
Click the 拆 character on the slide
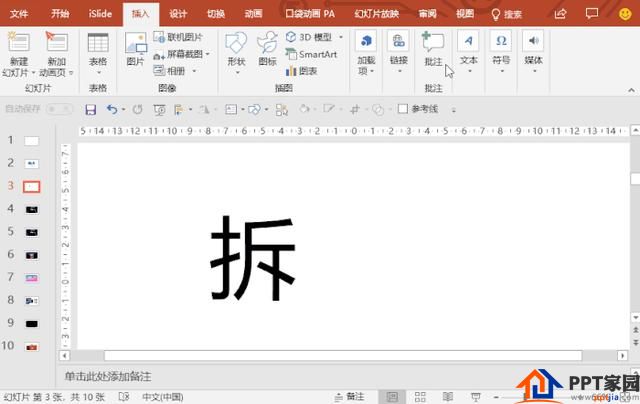tap(253, 258)
